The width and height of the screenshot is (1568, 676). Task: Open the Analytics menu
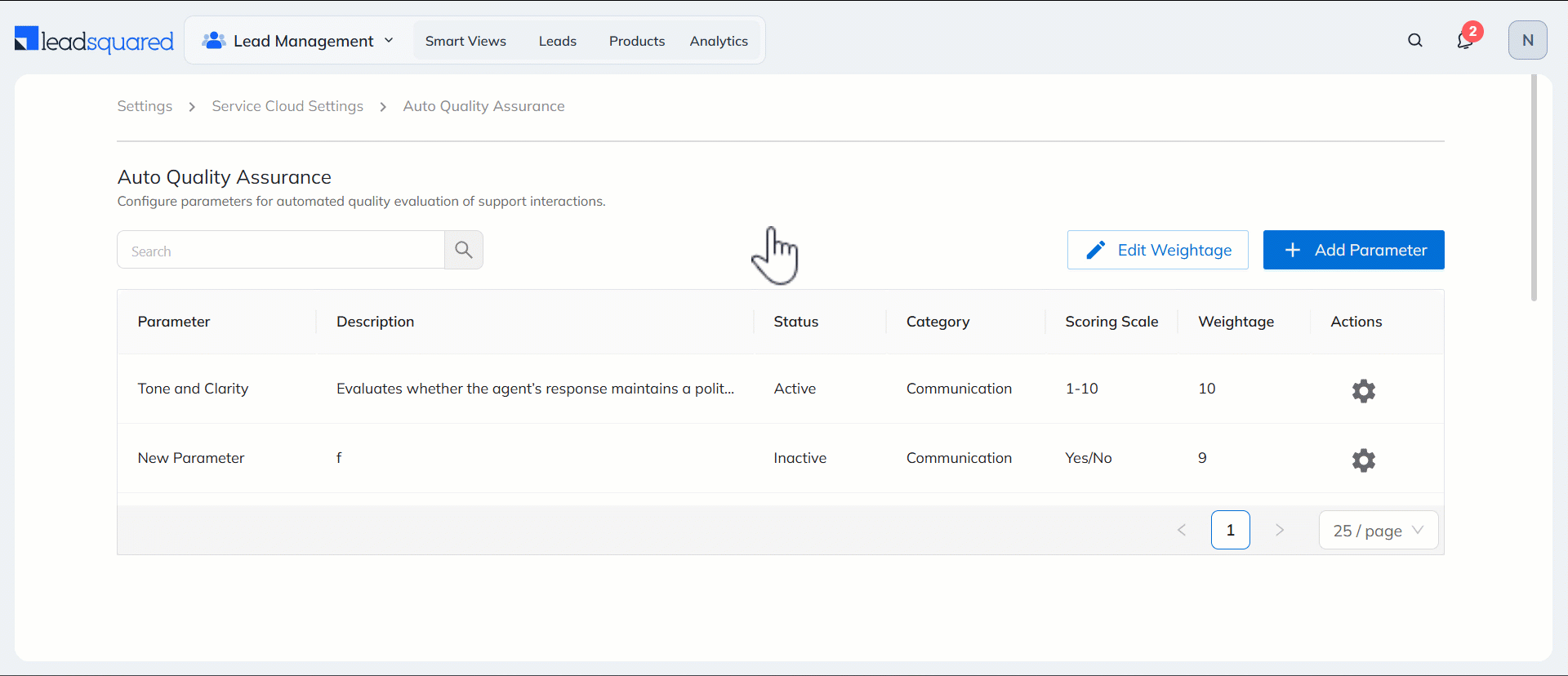coord(719,41)
